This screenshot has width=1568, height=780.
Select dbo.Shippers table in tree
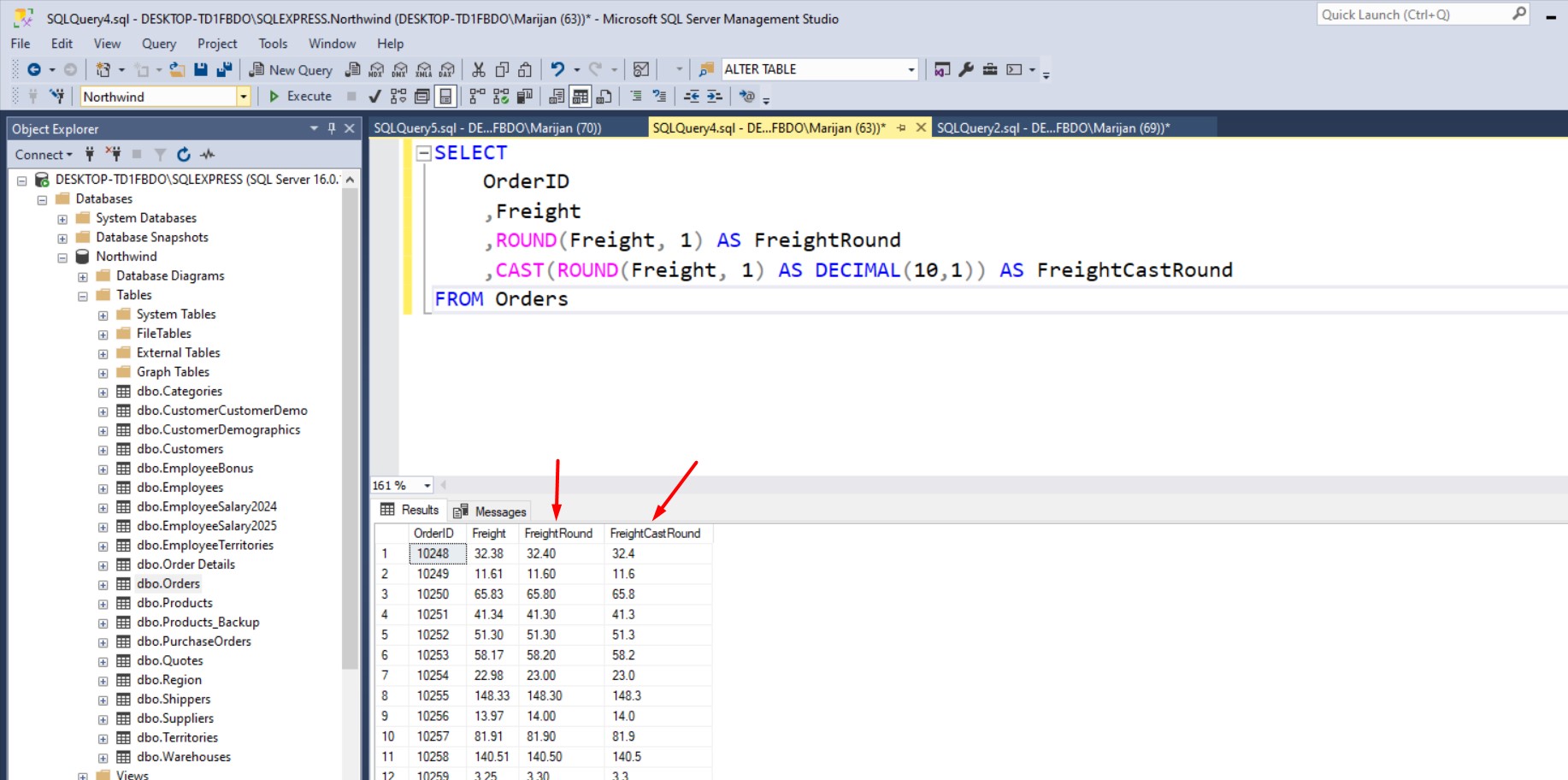[174, 700]
